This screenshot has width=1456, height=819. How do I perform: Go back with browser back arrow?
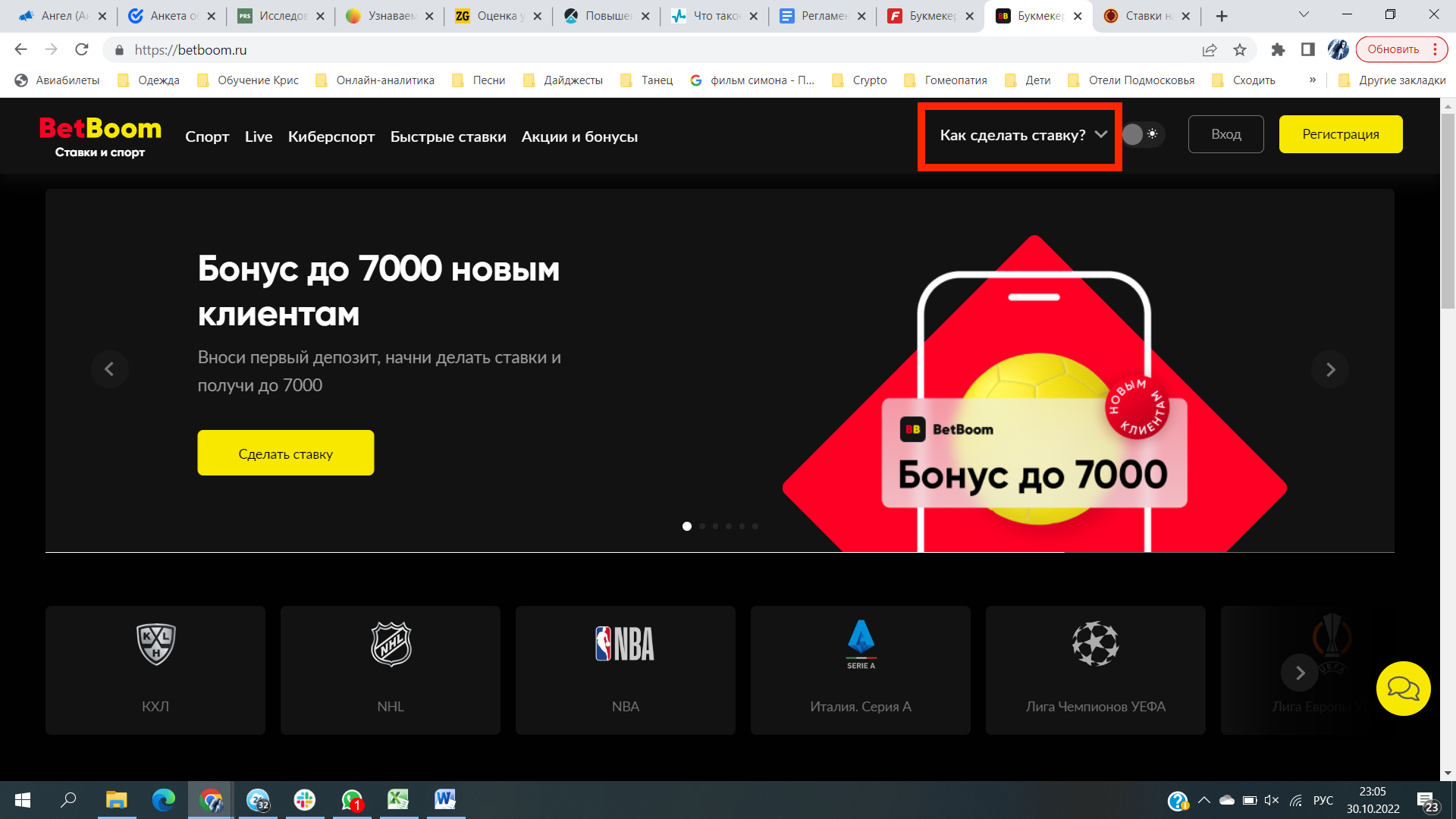click(x=20, y=49)
